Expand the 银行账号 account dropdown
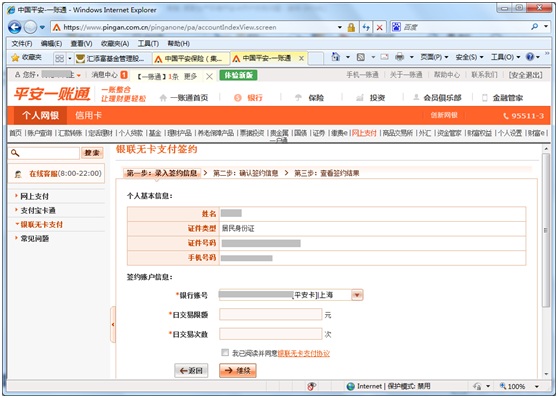Screen dimensions: 558x398 click(x=357, y=295)
